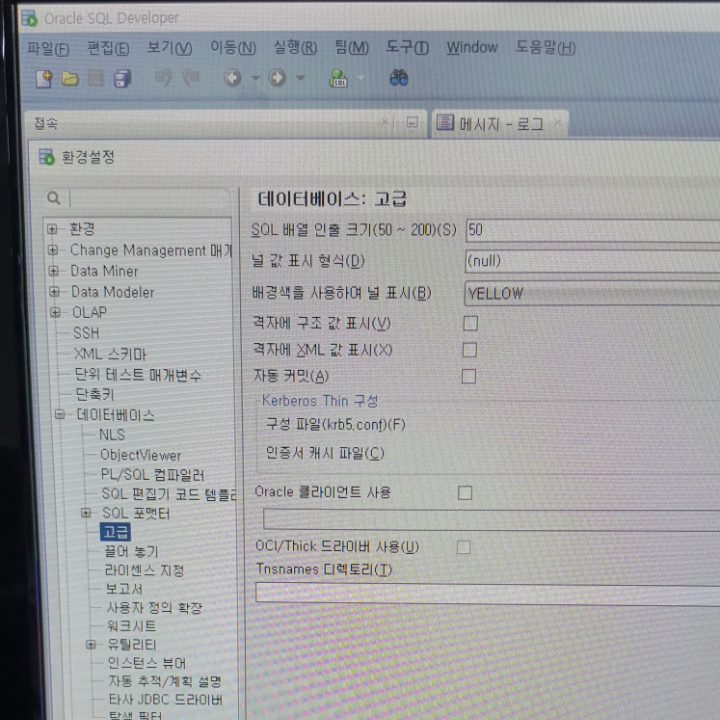The height and width of the screenshot is (720, 720).
Task: Select ObjectViewer in the tree
Action: pos(141,455)
